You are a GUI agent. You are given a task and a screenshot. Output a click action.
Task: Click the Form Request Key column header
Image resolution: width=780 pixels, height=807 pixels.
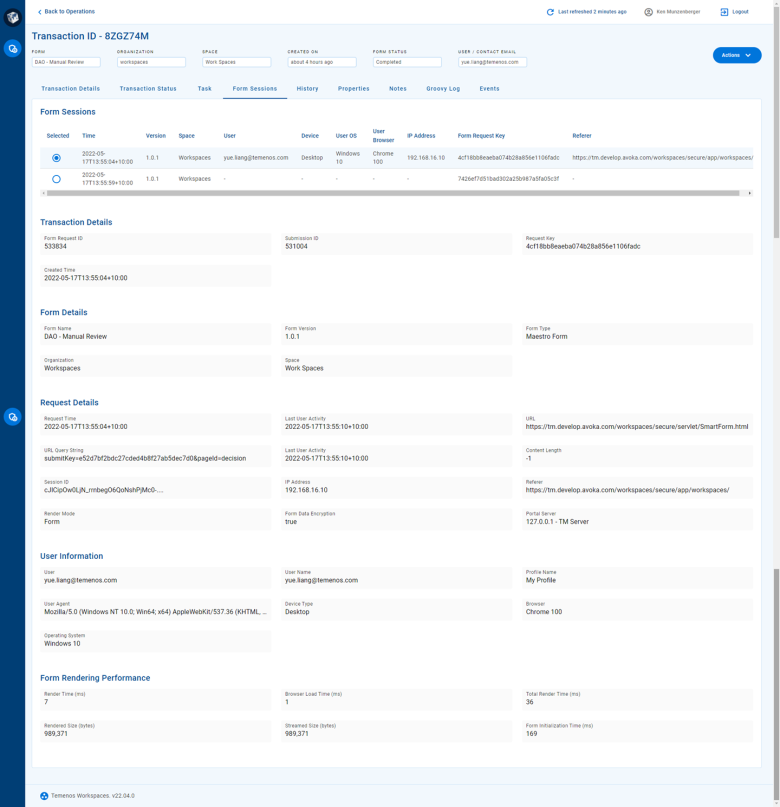[481, 136]
